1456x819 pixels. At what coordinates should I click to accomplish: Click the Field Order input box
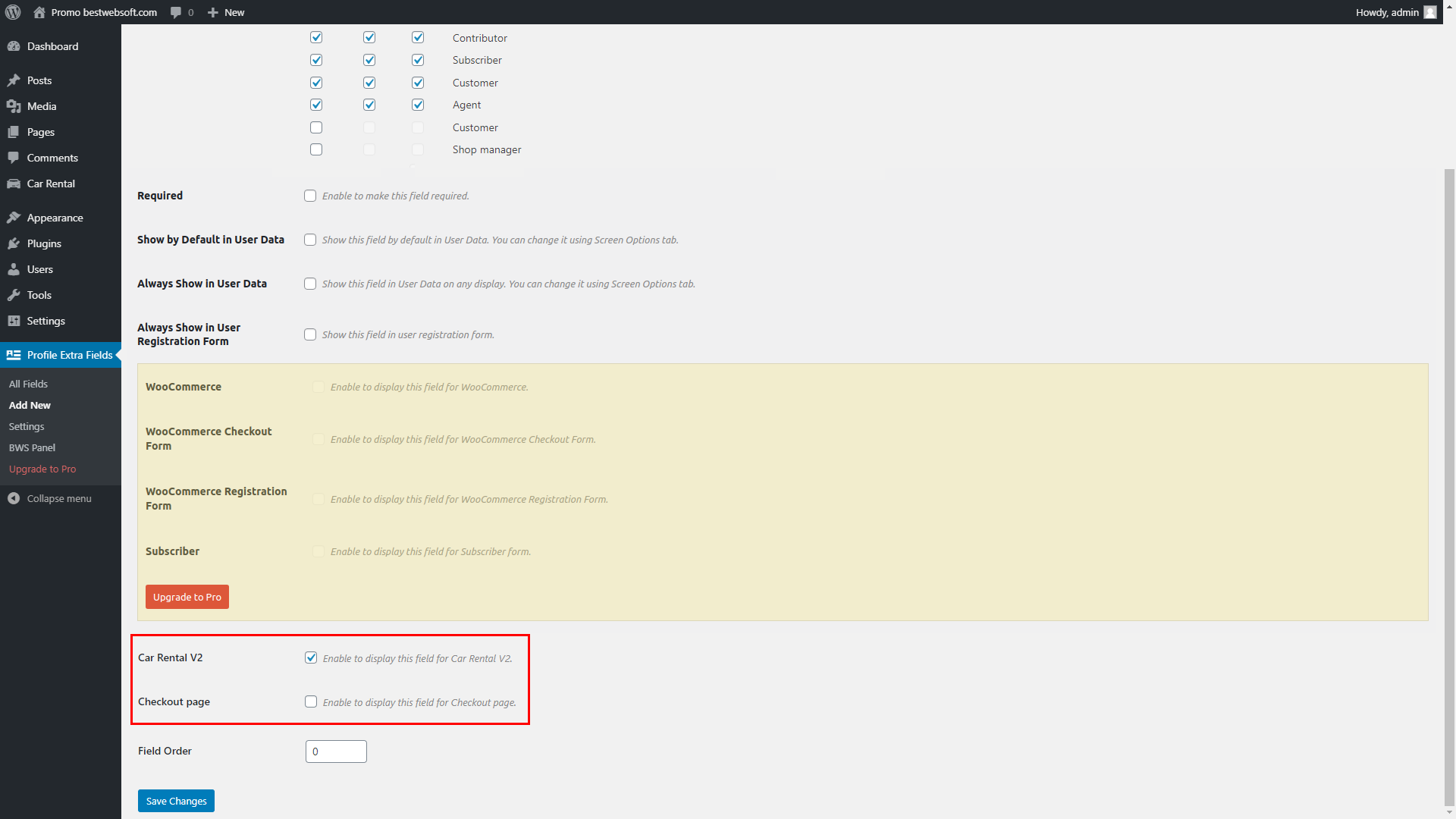tap(336, 752)
